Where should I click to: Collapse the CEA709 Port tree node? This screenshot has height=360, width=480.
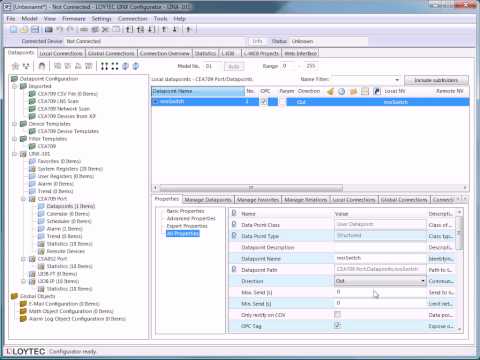point(23,199)
